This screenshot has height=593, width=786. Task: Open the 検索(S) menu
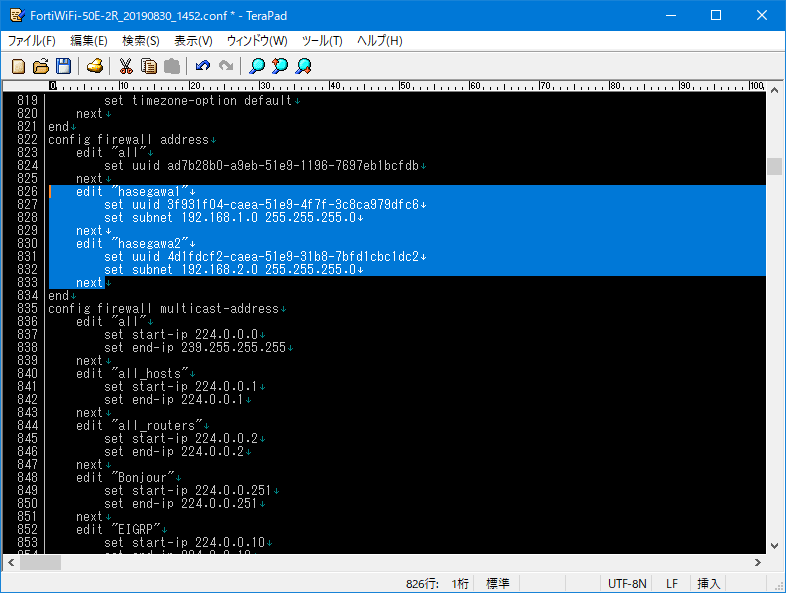pyautogui.click(x=140, y=41)
